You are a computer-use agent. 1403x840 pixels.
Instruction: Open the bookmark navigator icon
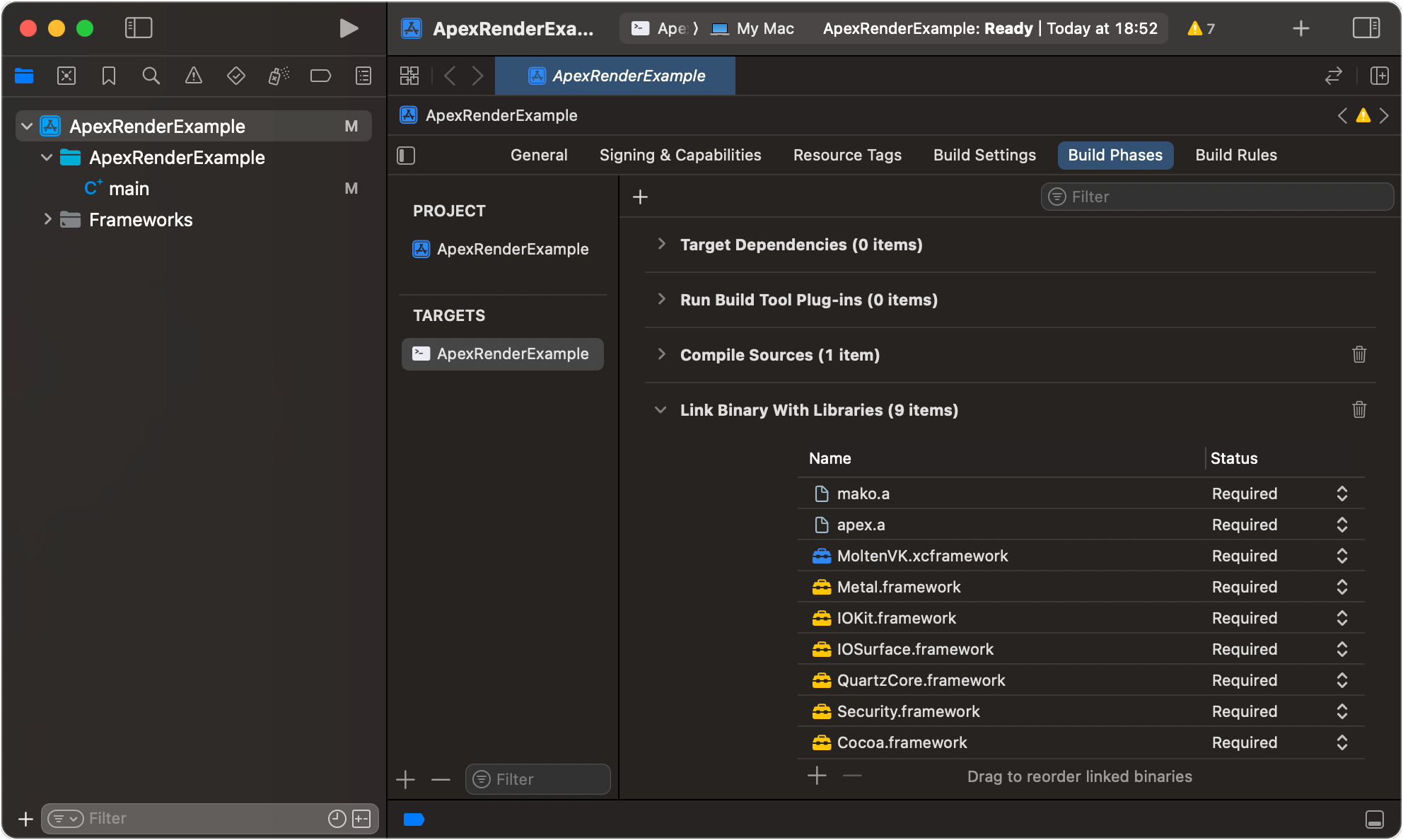[109, 76]
